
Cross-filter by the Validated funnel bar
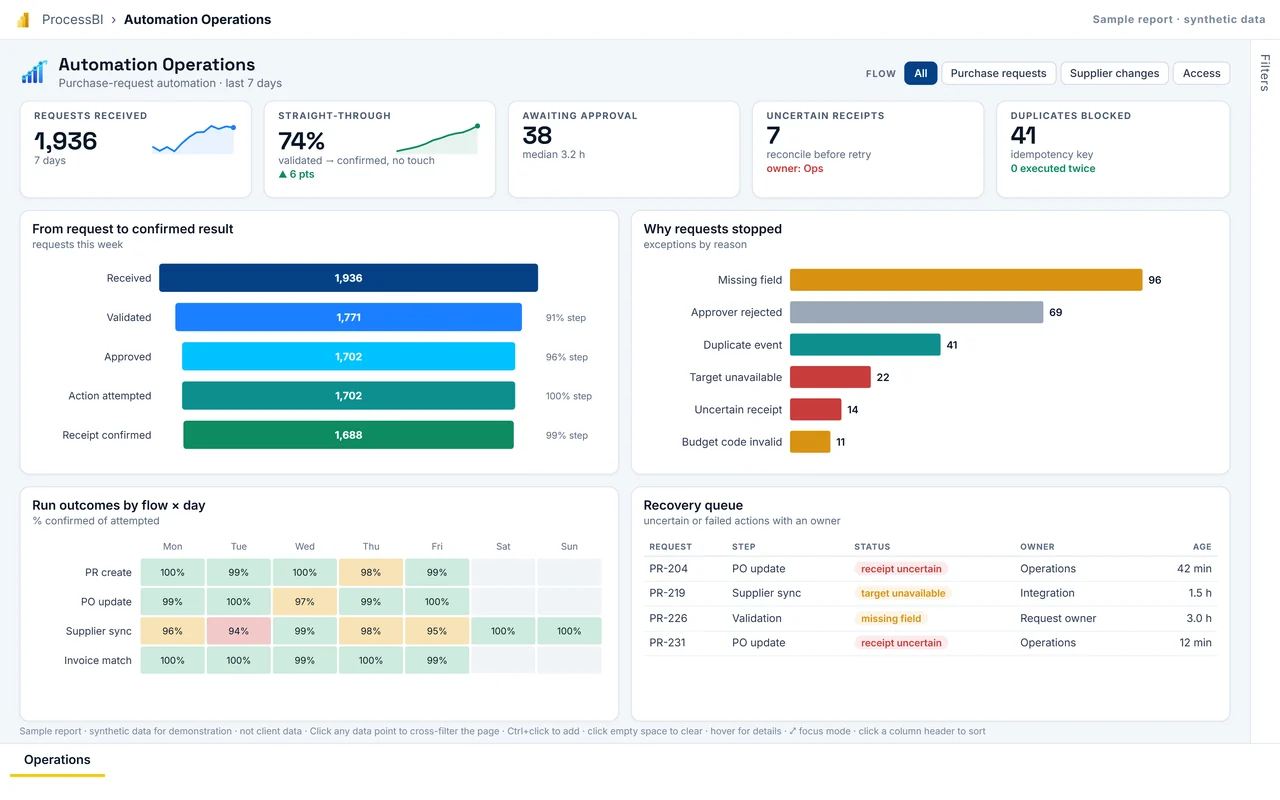pyautogui.click(x=348, y=317)
